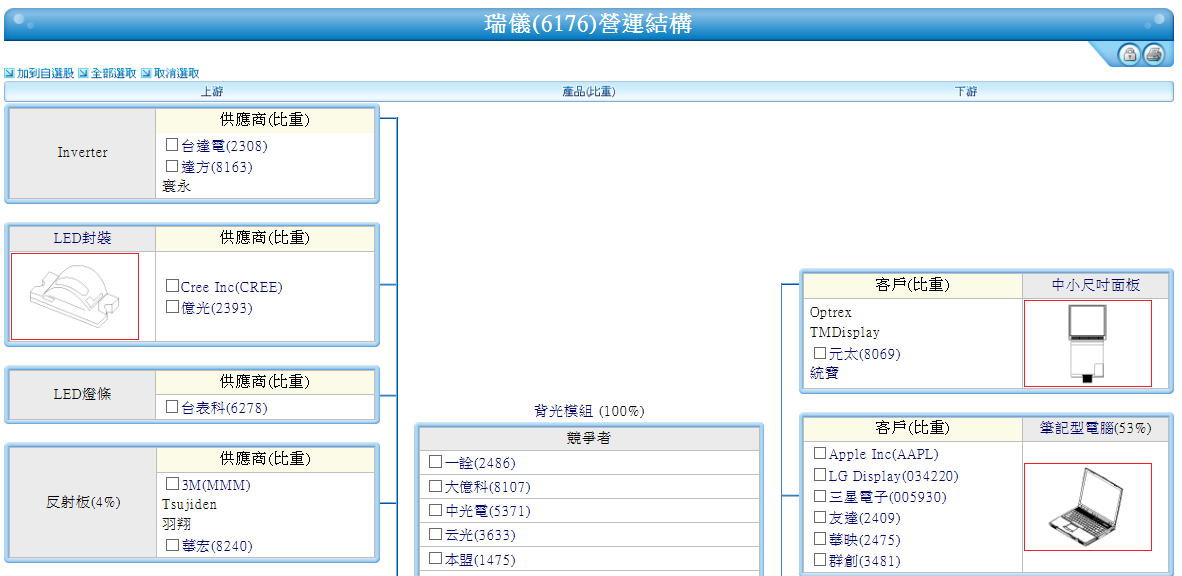Viewport: 1182px width, 576px height.
Task: Check the 台達電(2308) checkbox
Action: point(172,145)
